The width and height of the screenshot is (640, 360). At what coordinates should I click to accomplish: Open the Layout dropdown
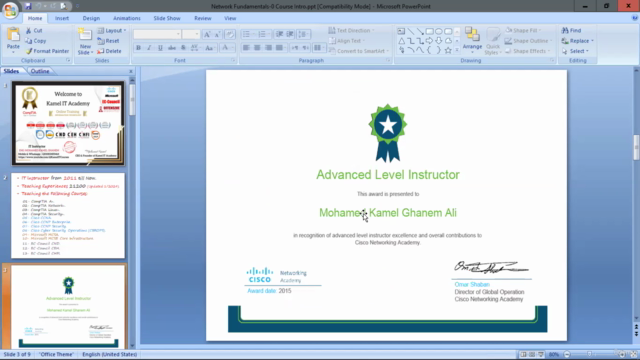(x=112, y=31)
